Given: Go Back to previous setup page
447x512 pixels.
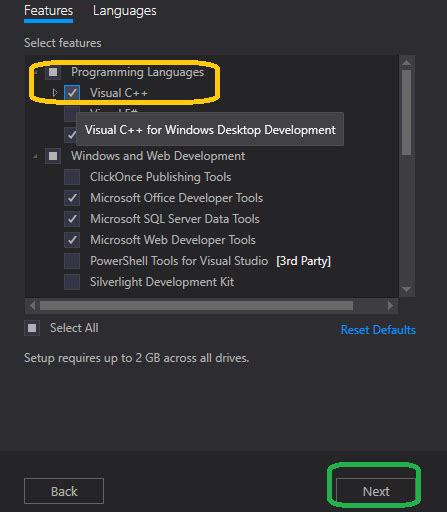Looking at the screenshot, I should coord(64,491).
